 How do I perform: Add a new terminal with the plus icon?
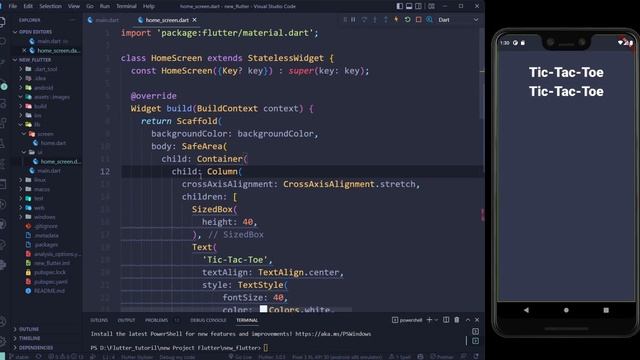point(429,320)
